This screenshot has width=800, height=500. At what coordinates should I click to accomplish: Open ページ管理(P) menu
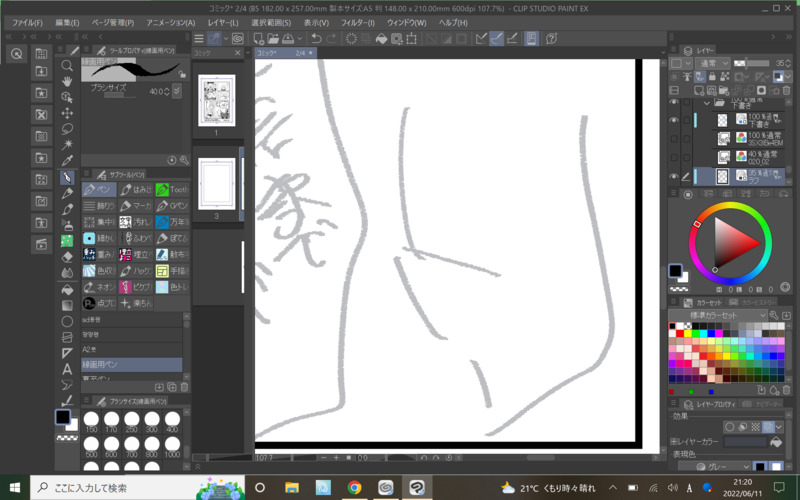point(112,22)
